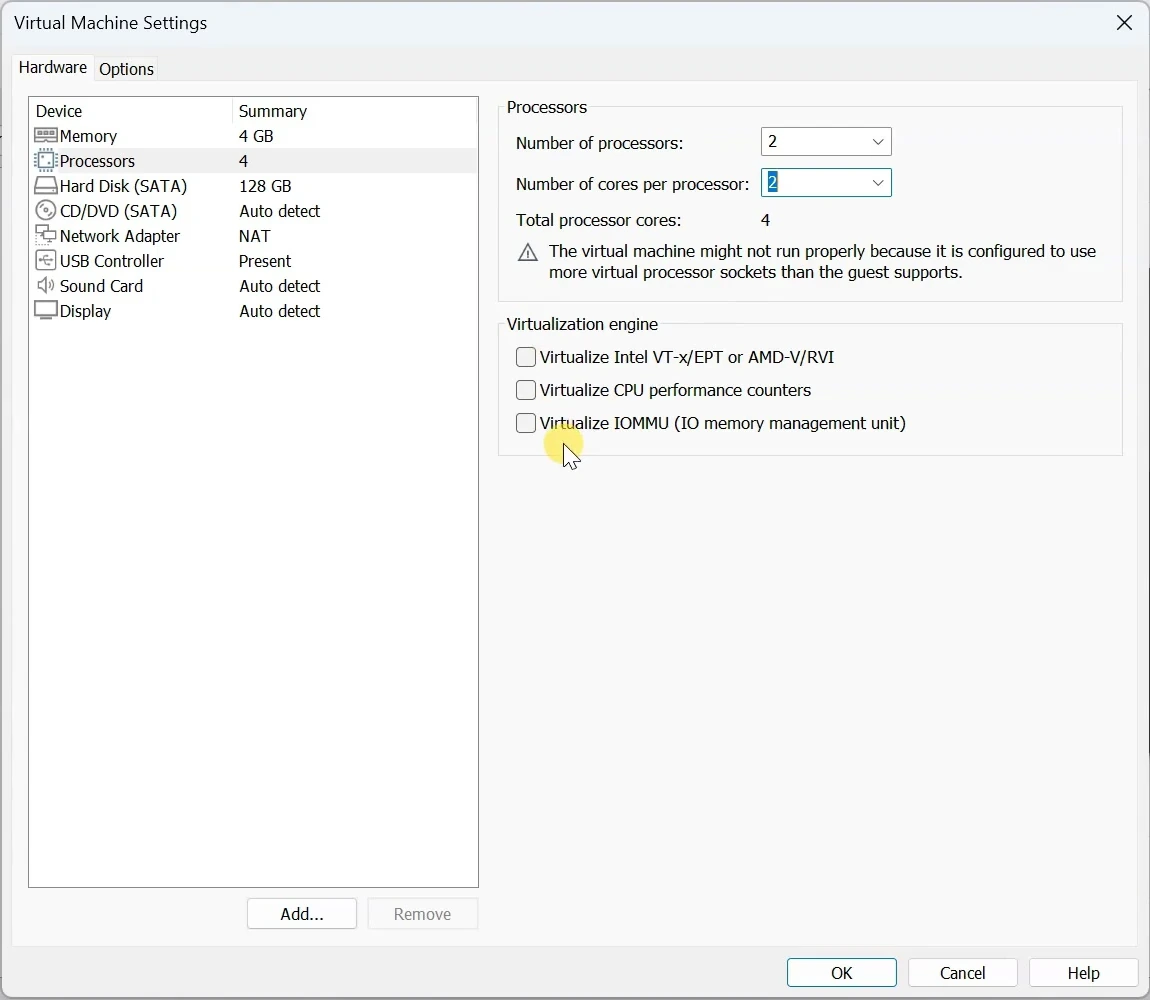This screenshot has width=1150, height=1000.
Task: Enable Virtualize IOMMU checkbox
Action: tap(526, 423)
